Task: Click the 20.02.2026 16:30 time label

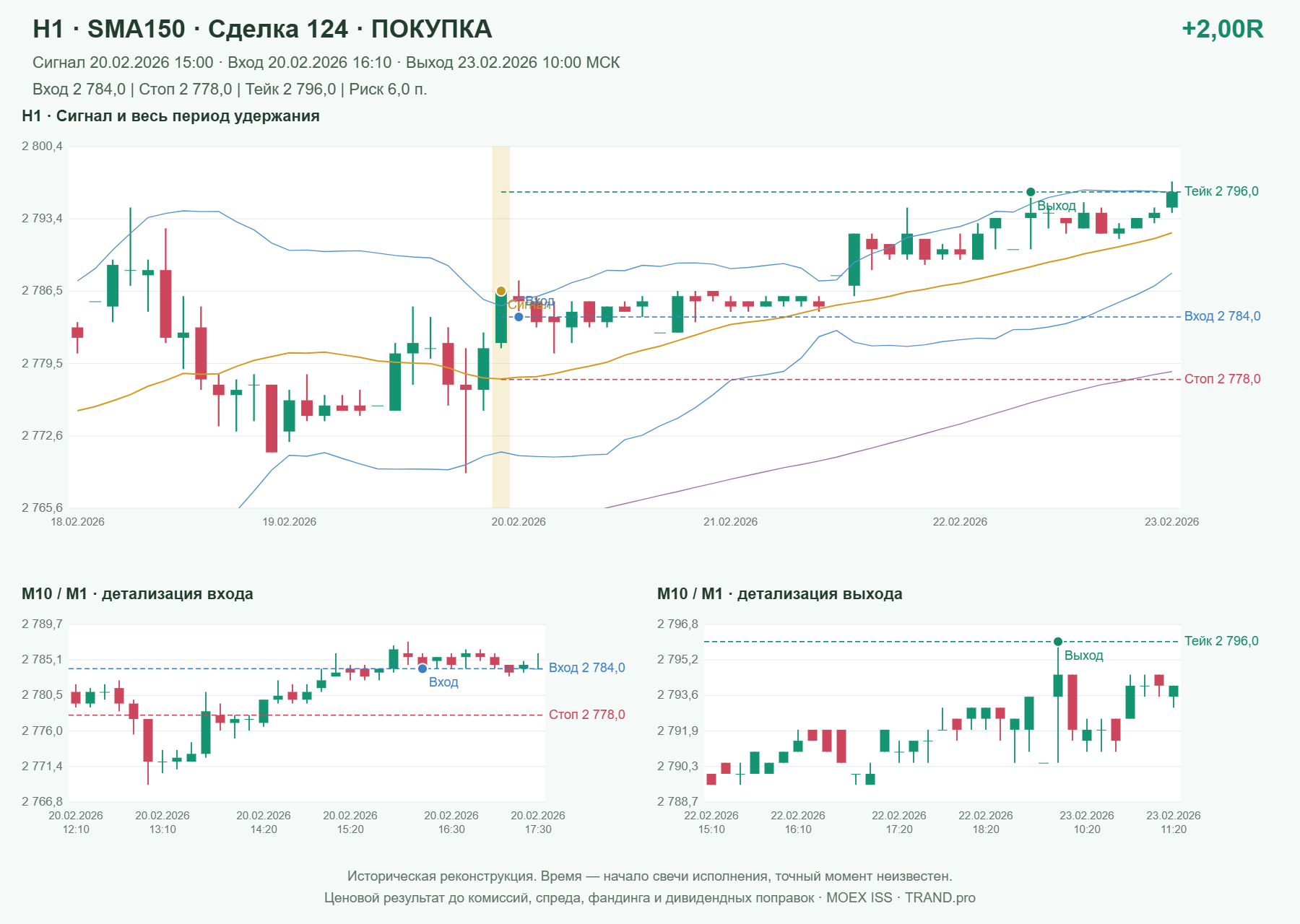Action: (x=451, y=822)
